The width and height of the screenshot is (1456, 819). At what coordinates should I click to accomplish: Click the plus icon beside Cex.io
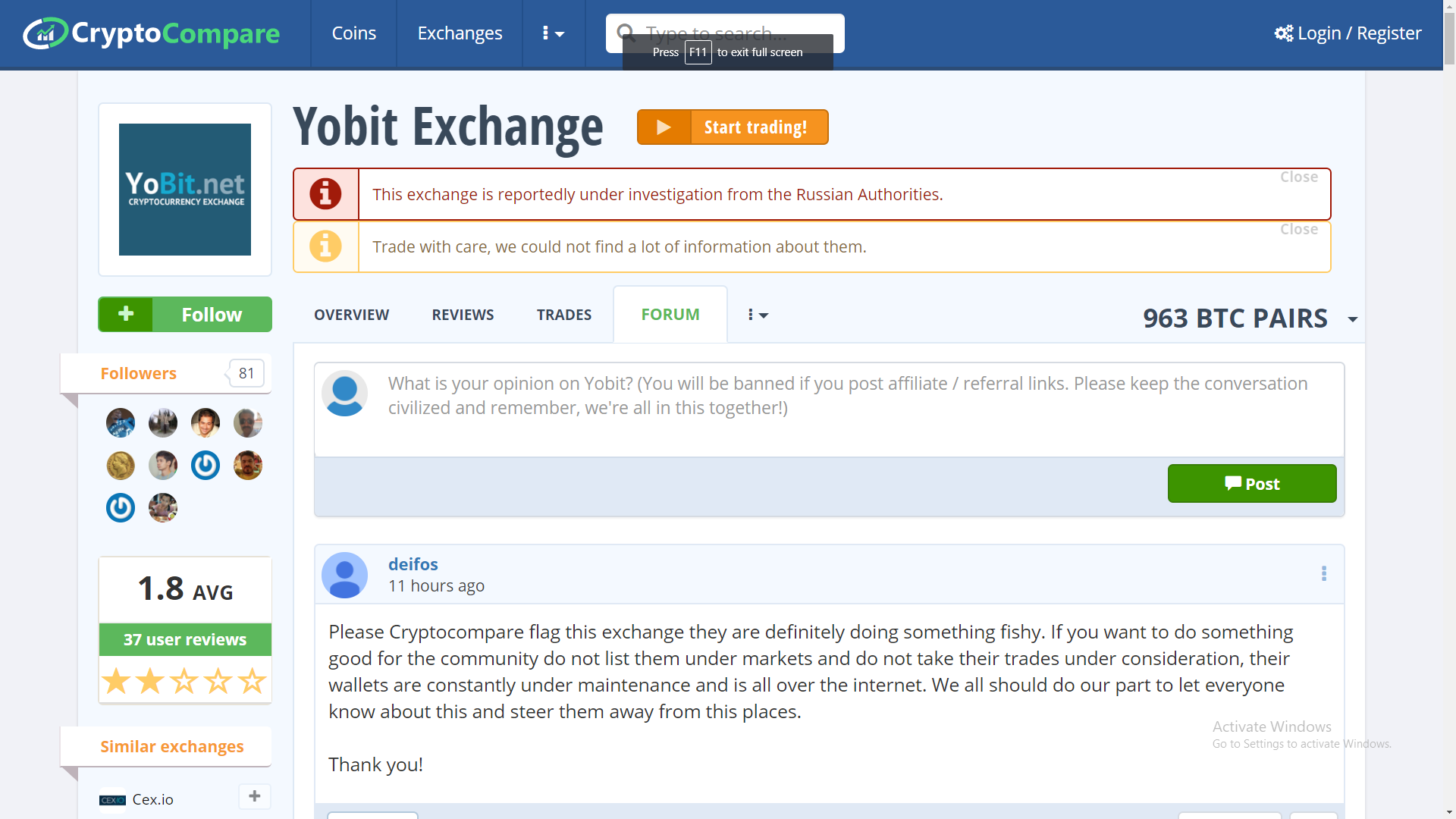[x=255, y=796]
